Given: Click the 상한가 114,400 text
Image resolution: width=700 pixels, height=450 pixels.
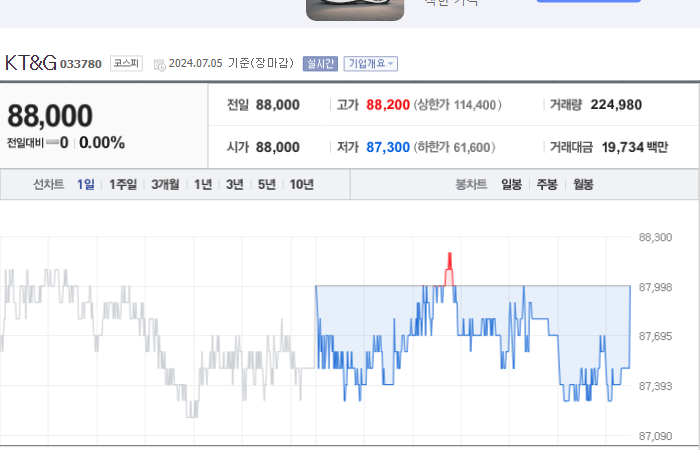Looking at the screenshot, I should (458, 105).
